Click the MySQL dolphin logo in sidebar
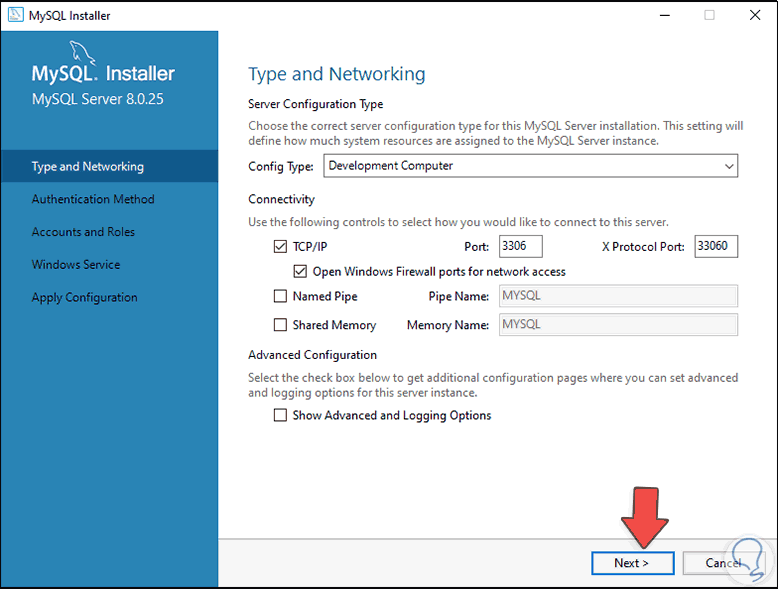Image resolution: width=778 pixels, height=589 pixels. pyautogui.click(x=82, y=53)
